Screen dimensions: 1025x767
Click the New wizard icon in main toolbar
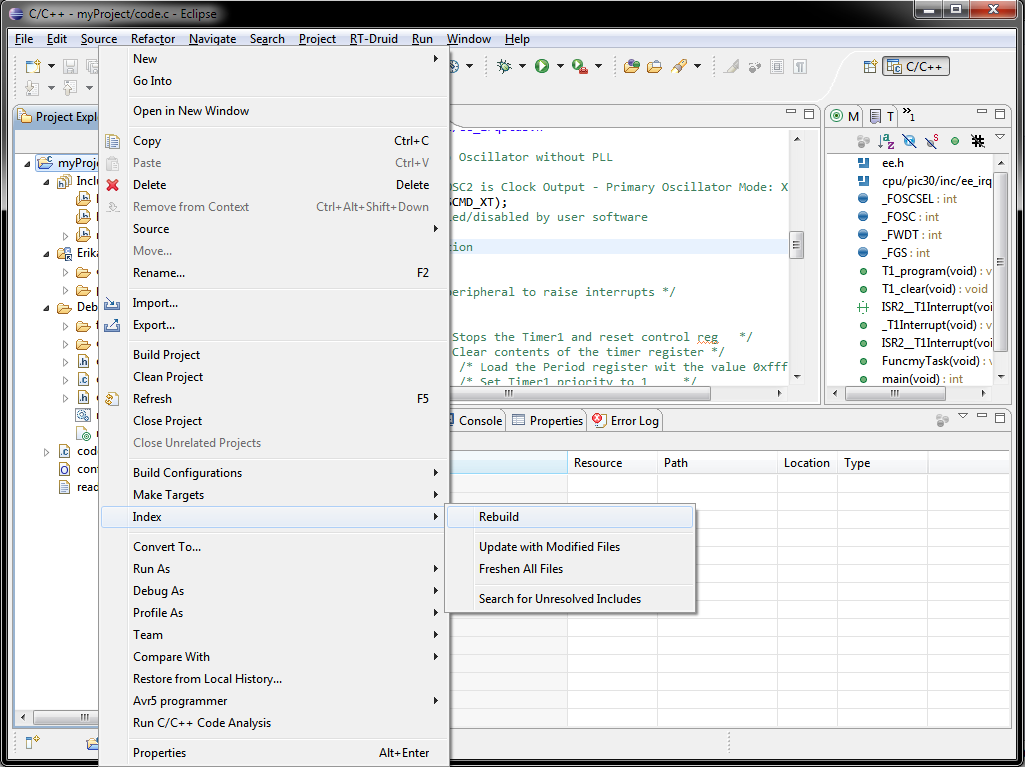click(33, 66)
